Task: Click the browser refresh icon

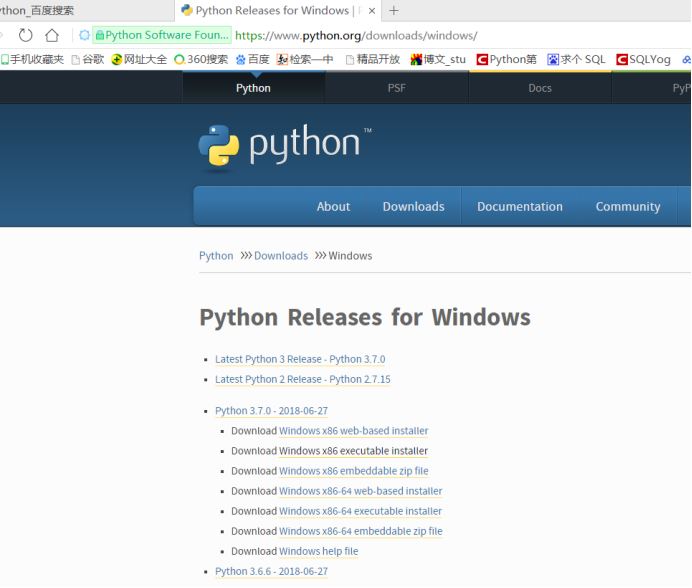Action: (26, 35)
